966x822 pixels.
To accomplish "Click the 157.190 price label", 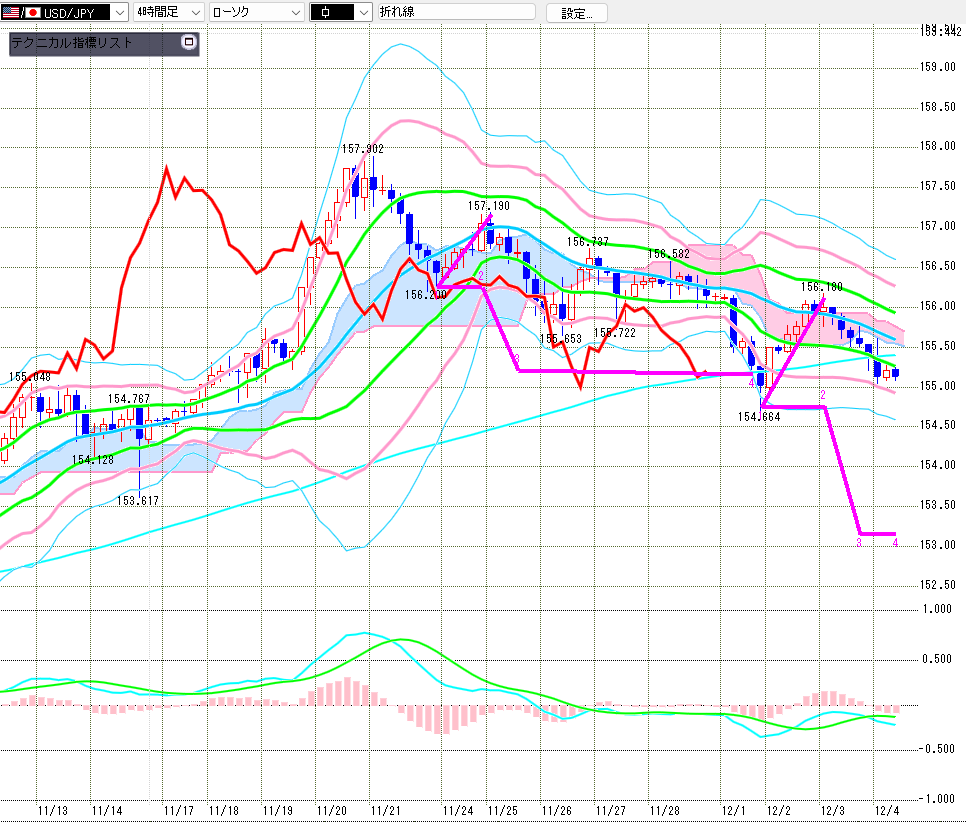I will coord(488,205).
